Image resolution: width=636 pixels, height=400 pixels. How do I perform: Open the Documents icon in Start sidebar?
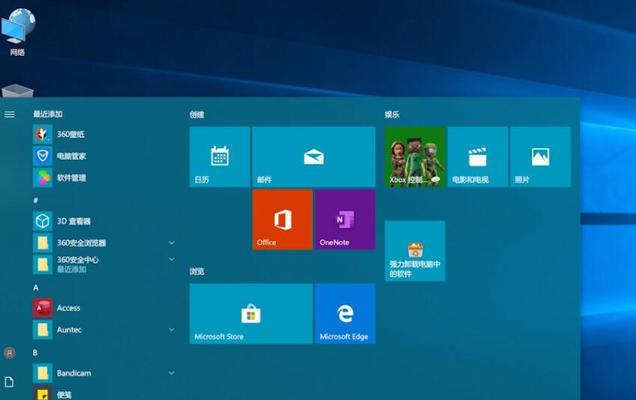point(9,382)
